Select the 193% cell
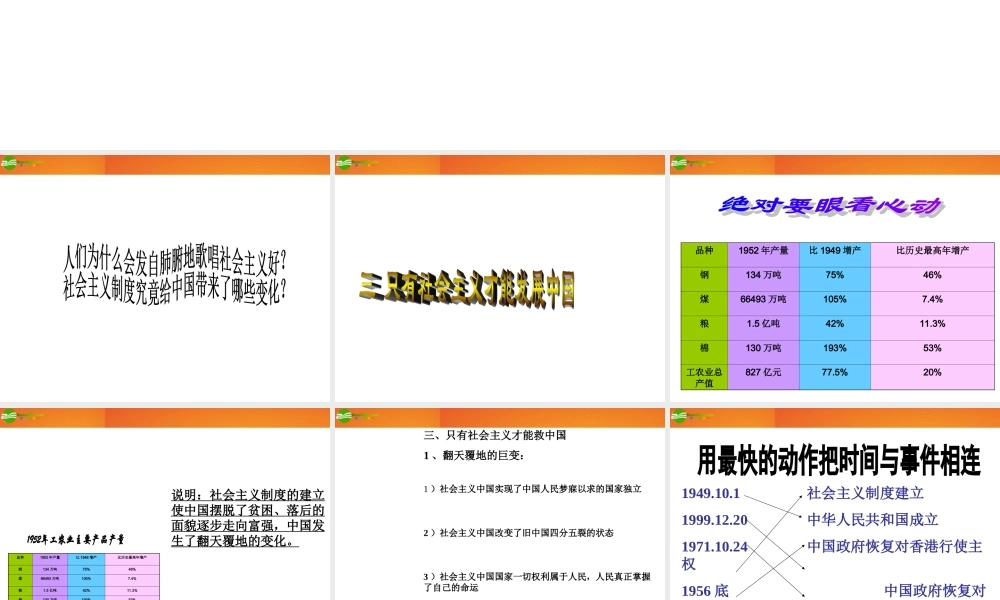 [835, 352]
